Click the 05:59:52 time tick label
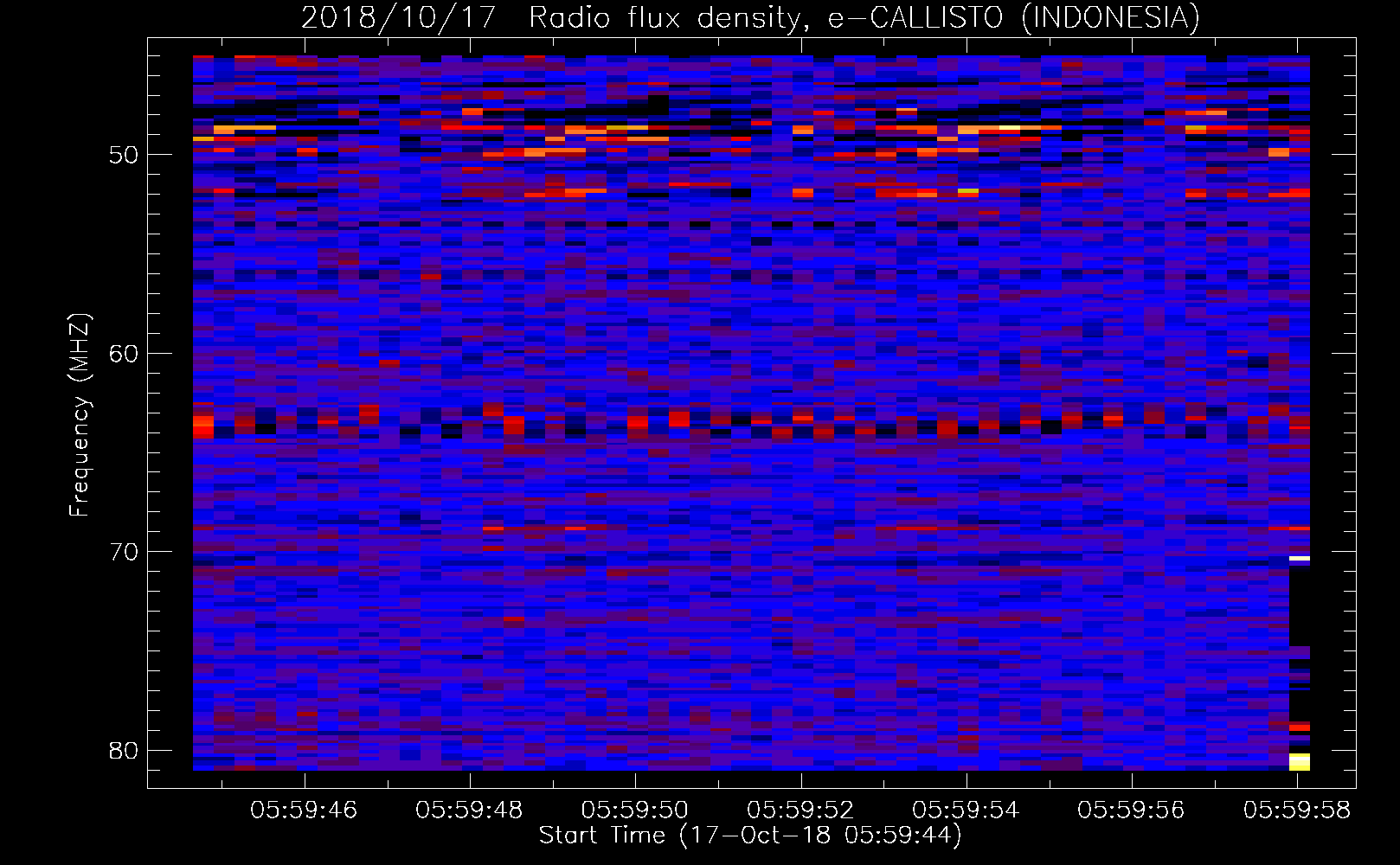1400x865 pixels. point(800,811)
